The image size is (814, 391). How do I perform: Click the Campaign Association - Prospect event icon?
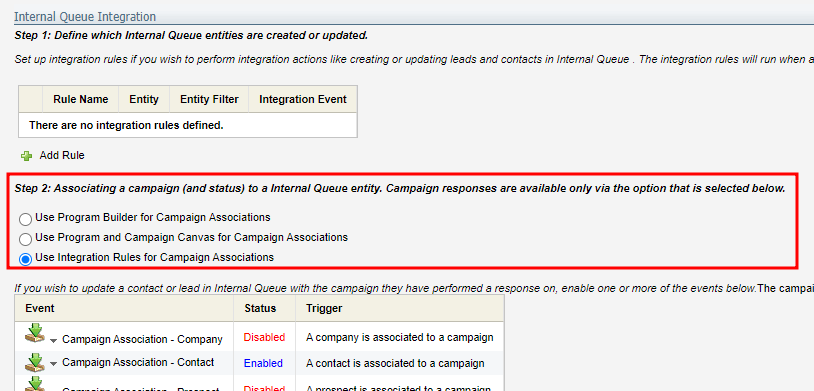coord(35,385)
